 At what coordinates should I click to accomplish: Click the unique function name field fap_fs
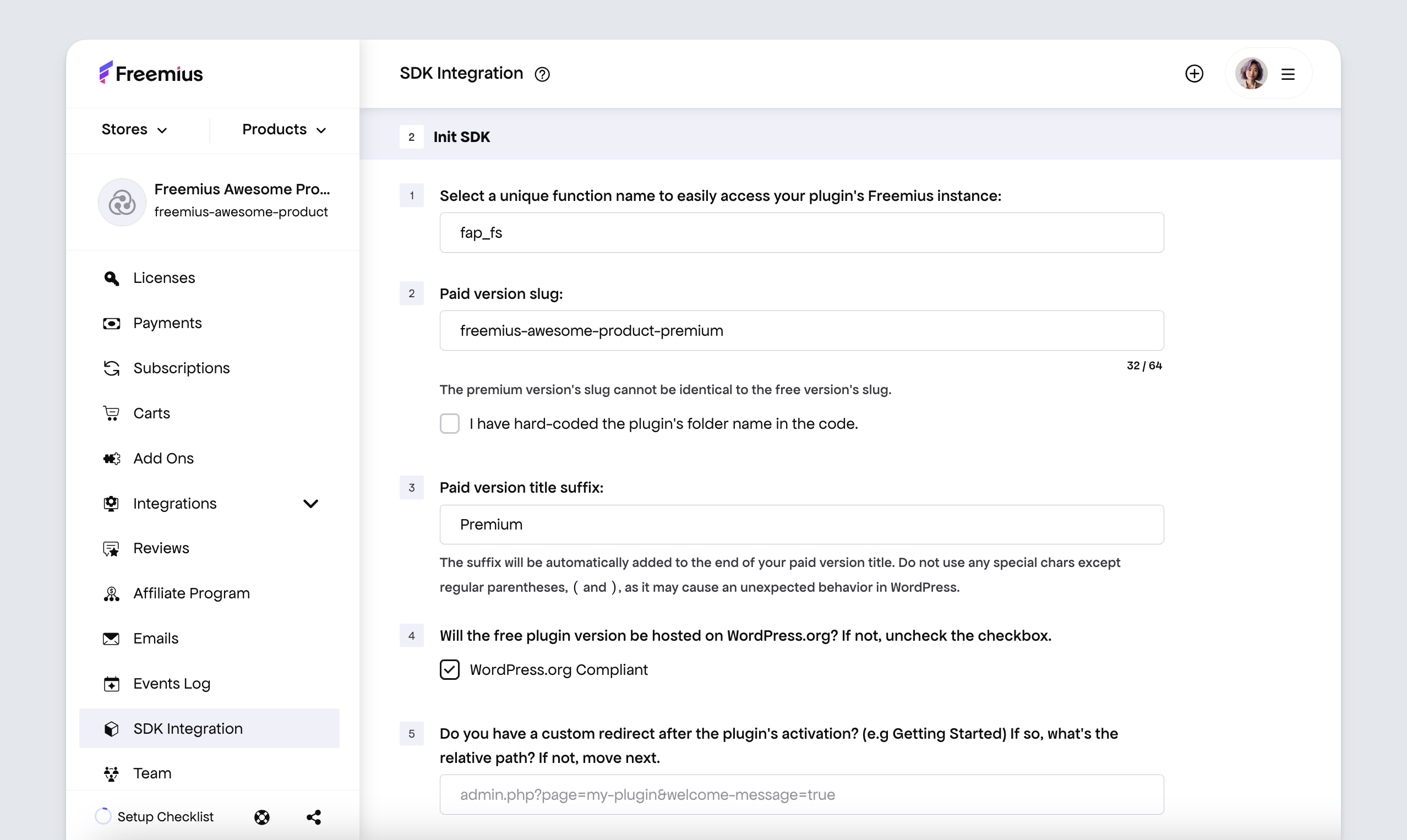coord(801,233)
